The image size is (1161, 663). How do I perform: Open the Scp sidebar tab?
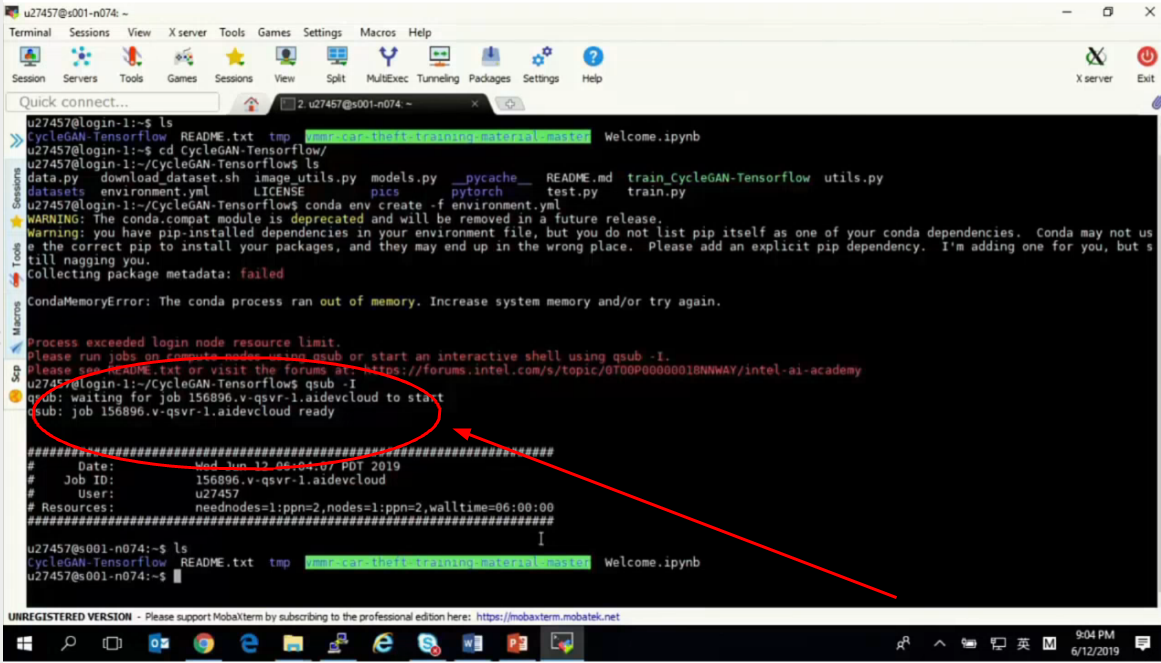pyautogui.click(x=16, y=384)
